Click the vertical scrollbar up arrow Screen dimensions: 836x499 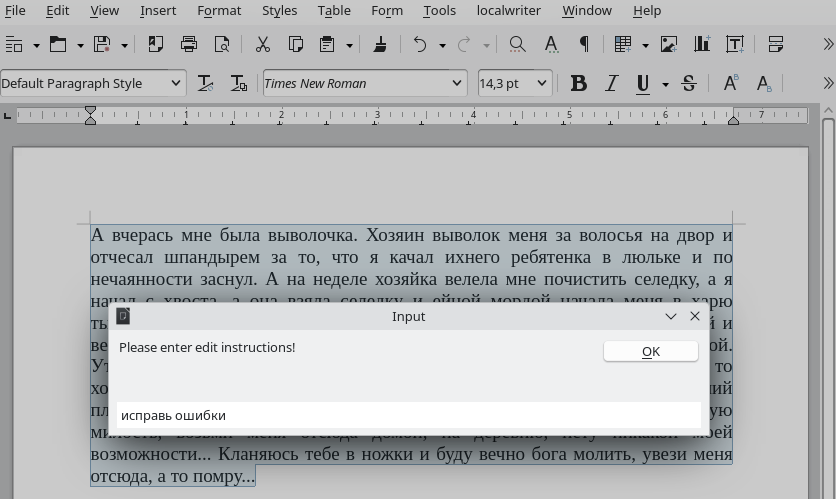pos(828,110)
